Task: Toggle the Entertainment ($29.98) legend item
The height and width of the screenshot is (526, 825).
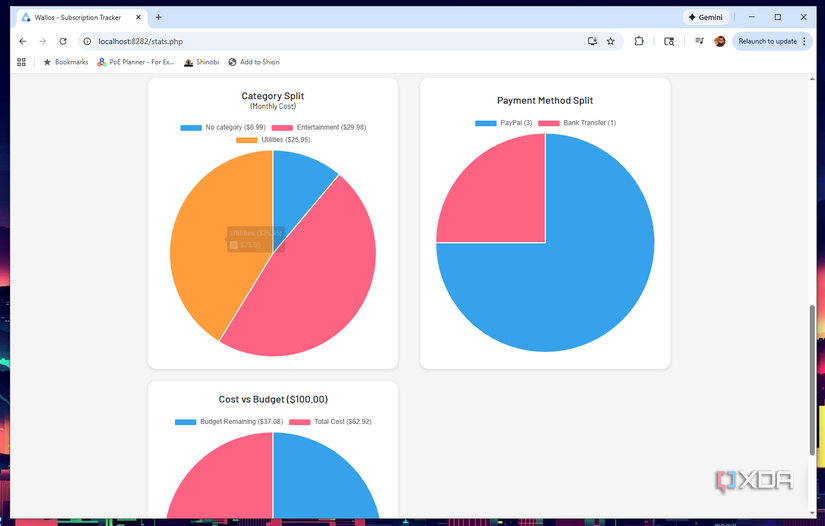Action: pyautogui.click(x=319, y=127)
